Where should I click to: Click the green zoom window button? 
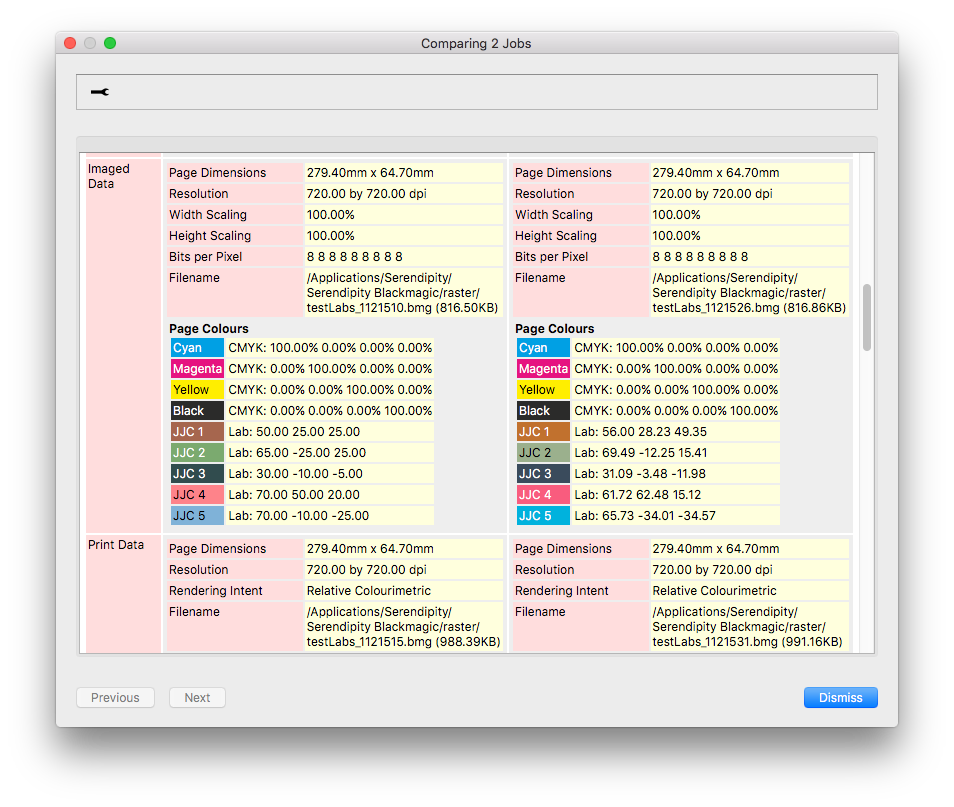tap(110, 43)
